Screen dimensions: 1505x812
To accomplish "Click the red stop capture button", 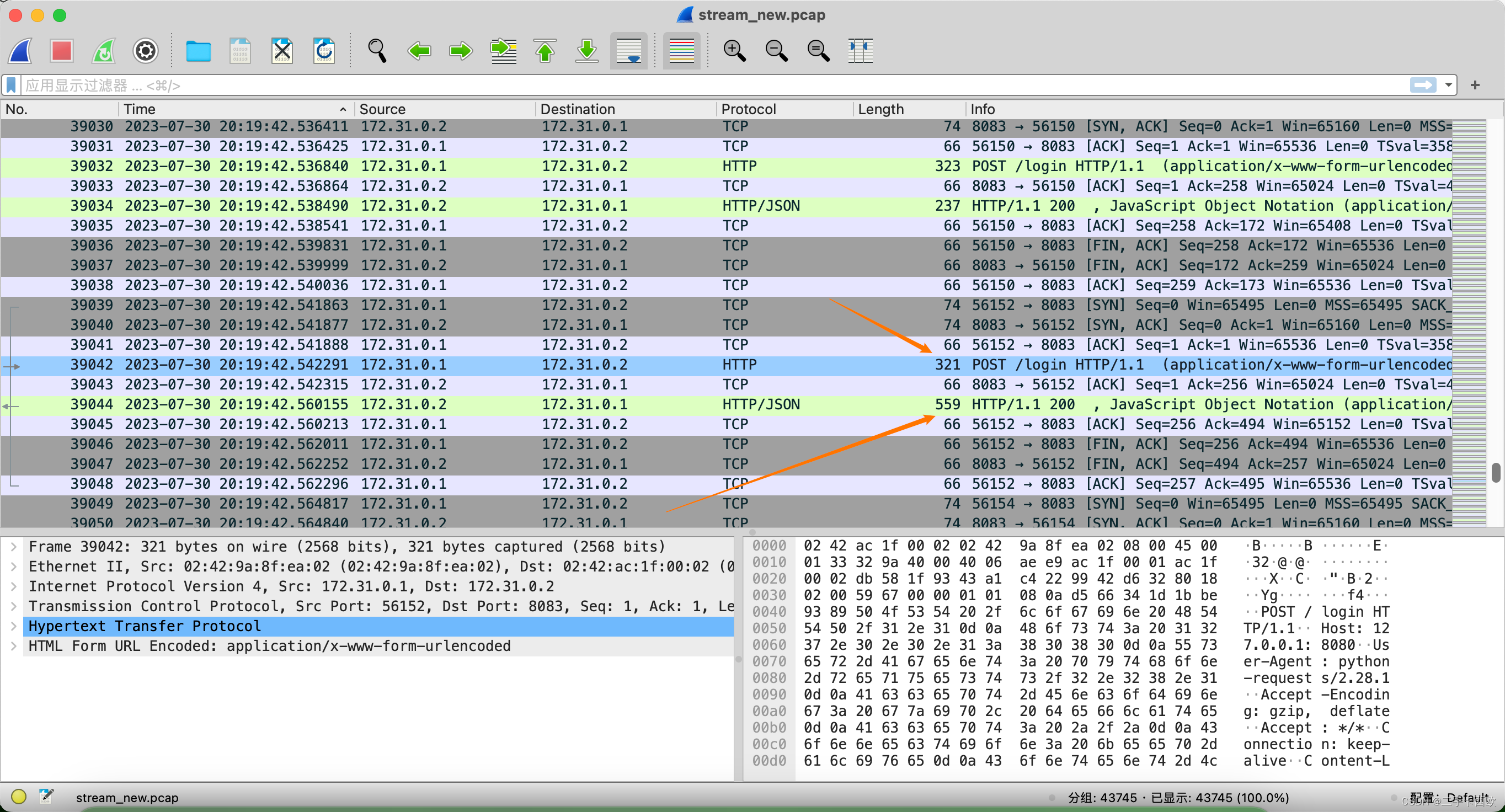I will pos(61,51).
